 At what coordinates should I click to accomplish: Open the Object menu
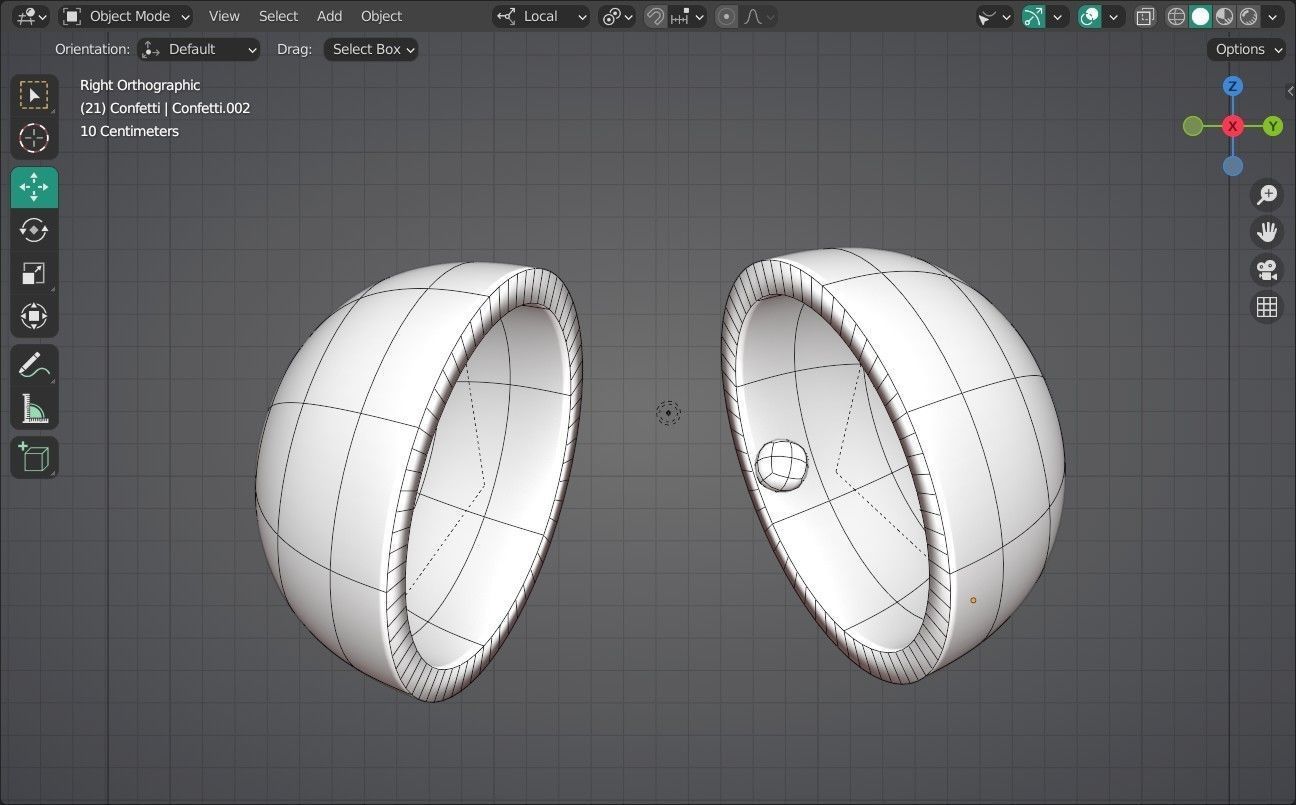[381, 16]
